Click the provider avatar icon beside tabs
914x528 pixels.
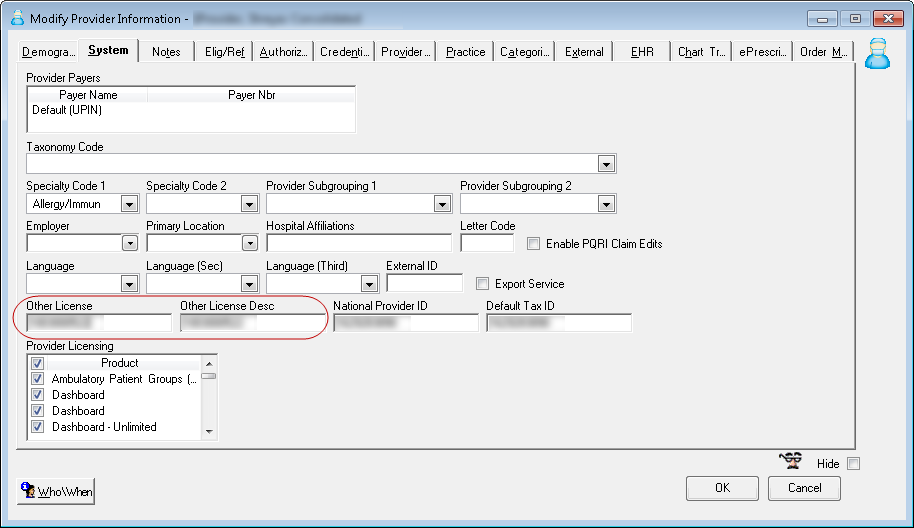(877, 54)
